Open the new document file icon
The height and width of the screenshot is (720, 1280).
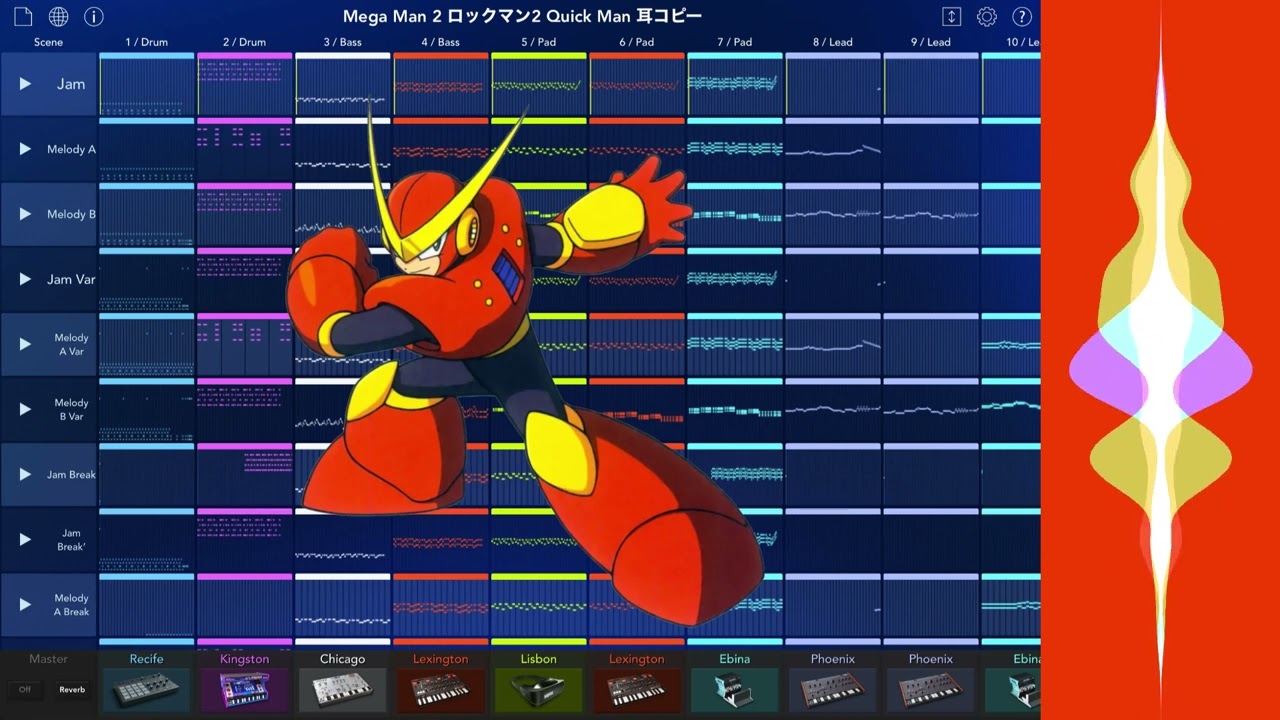(x=23, y=17)
